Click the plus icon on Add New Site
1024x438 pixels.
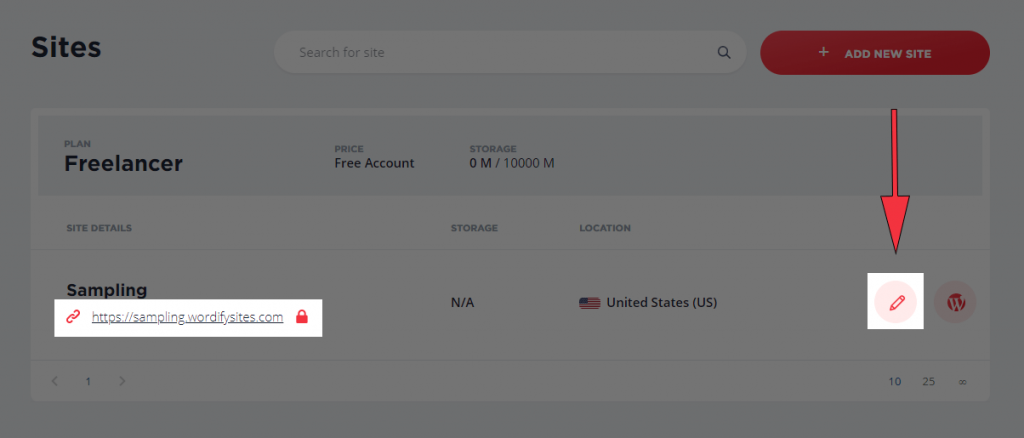click(x=824, y=52)
